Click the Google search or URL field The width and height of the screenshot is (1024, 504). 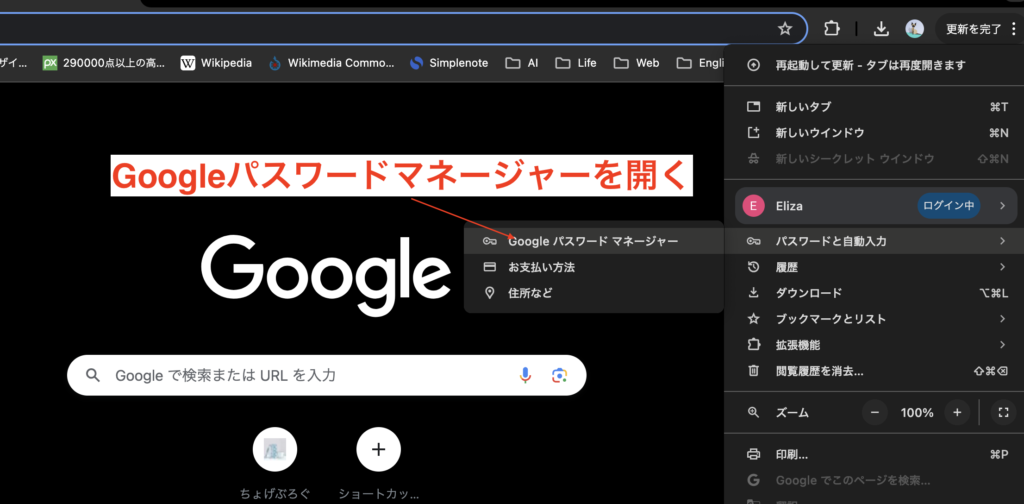[x=327, y=375]
